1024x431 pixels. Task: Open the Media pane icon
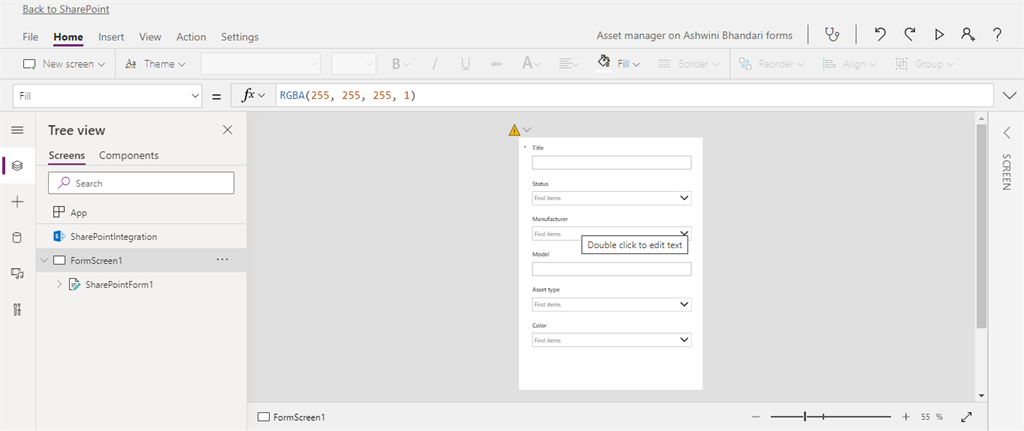pyautogui.click(x=18, y=274)
